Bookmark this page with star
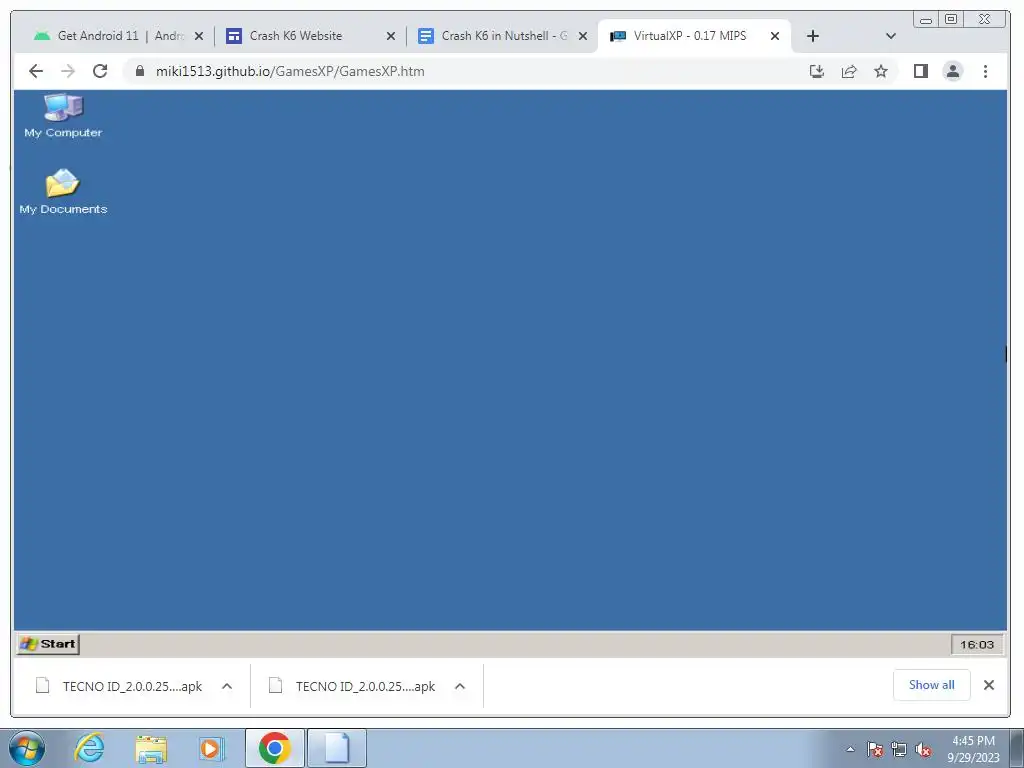This screenshot has width=1024, height=768. 881,71
